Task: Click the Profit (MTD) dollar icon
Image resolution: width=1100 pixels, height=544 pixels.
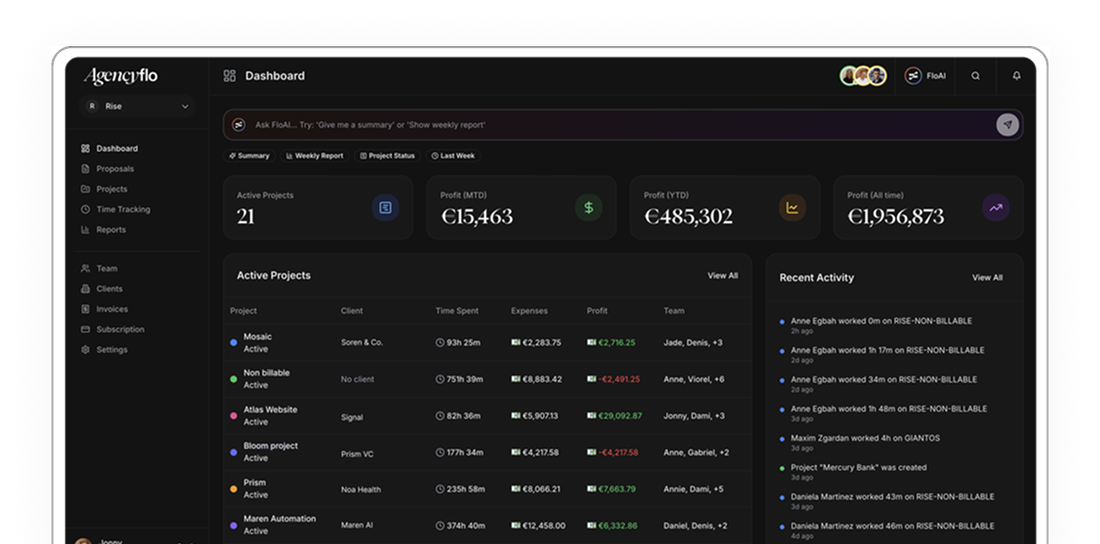Action: (589, 208)
